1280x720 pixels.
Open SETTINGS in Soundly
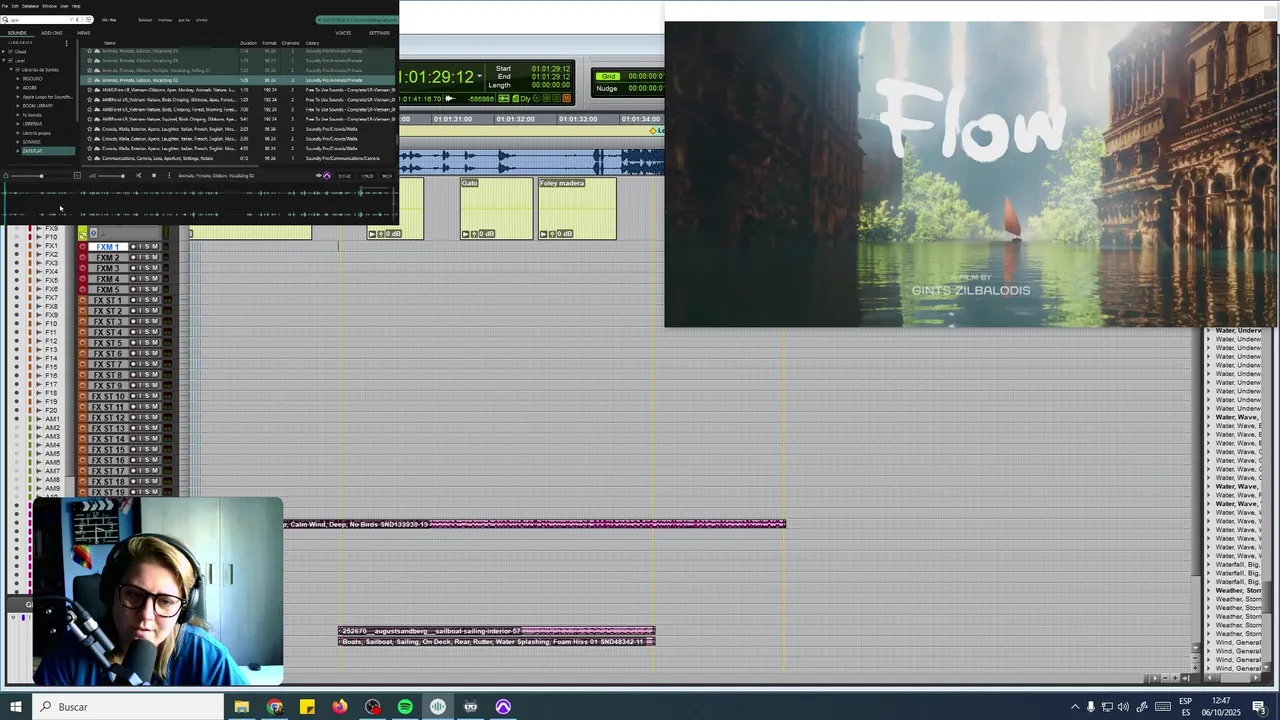pos(379,33)
